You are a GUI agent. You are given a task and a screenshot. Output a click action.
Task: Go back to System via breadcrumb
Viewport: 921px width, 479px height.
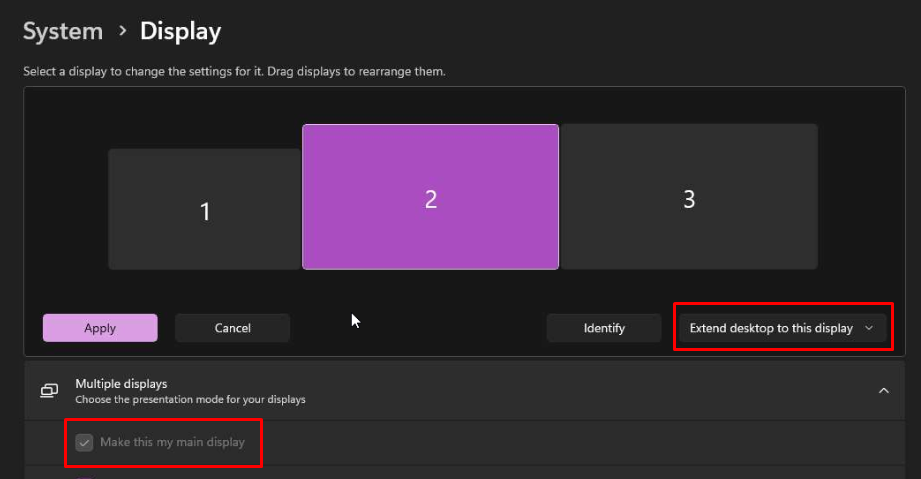tap(62, 31)
